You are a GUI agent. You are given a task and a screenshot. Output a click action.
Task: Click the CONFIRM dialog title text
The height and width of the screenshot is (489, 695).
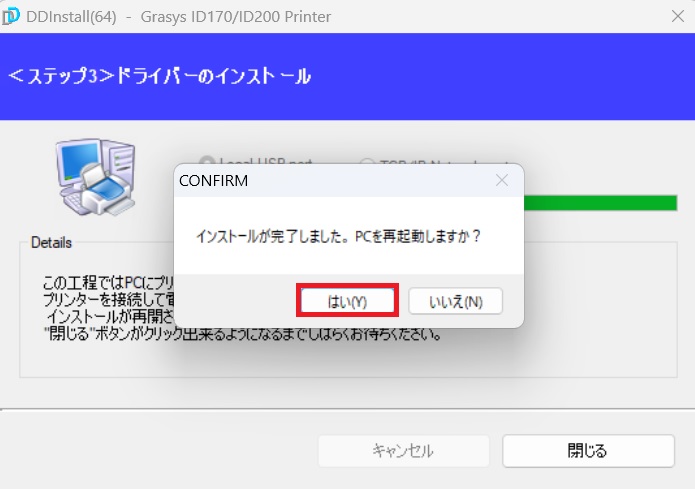pyautogui.click(x=213, y=181)
